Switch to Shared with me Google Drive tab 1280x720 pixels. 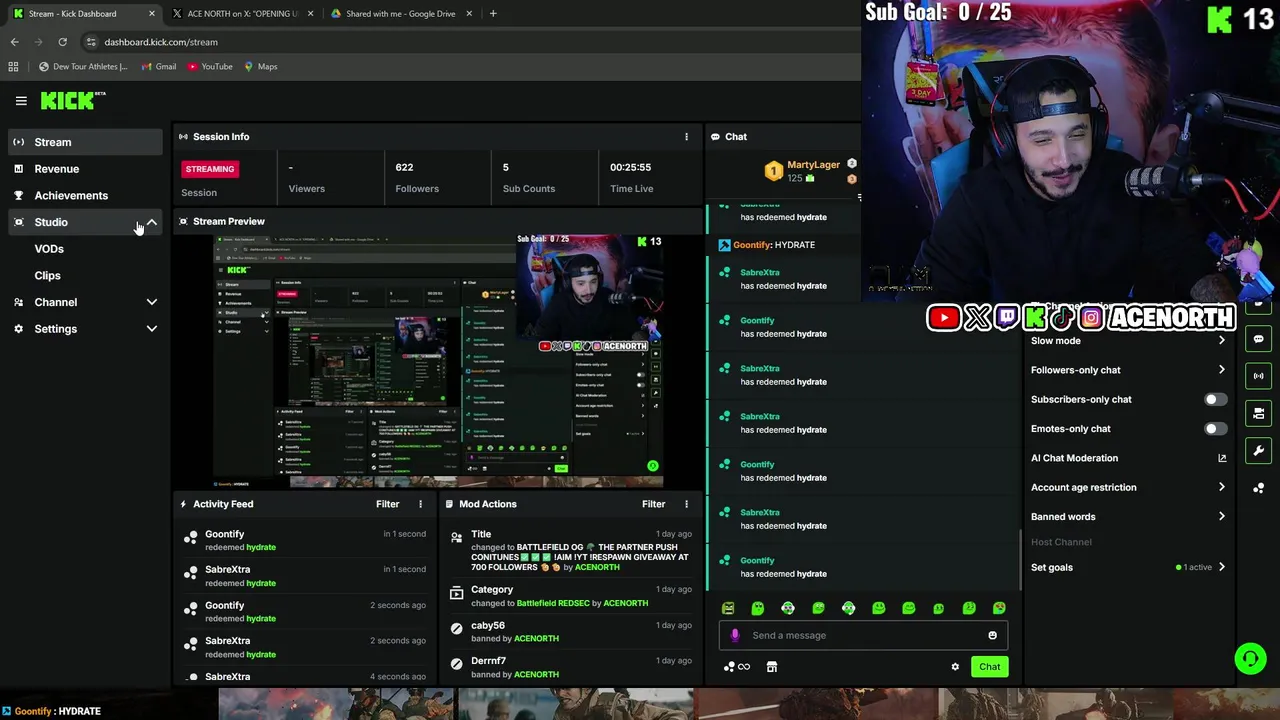point(400,14)
